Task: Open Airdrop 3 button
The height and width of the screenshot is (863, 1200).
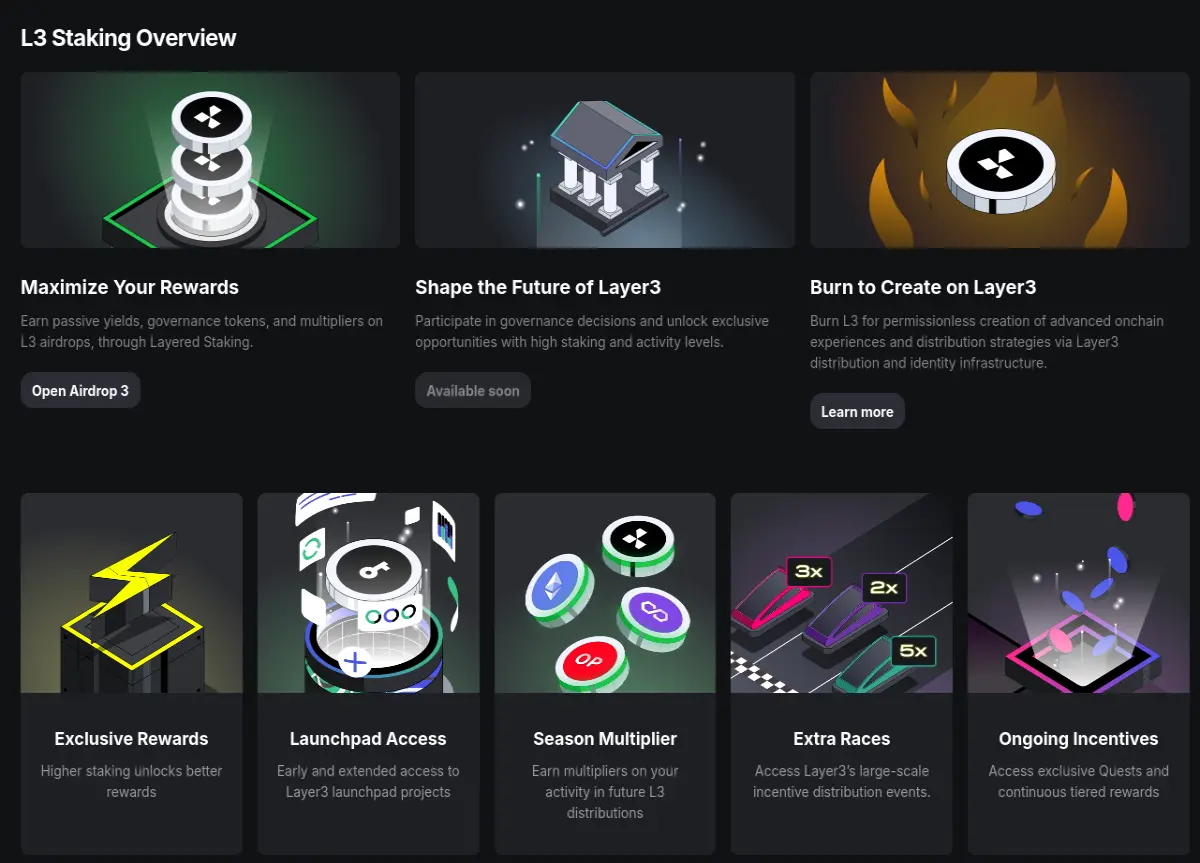Action: pos(80,390)
